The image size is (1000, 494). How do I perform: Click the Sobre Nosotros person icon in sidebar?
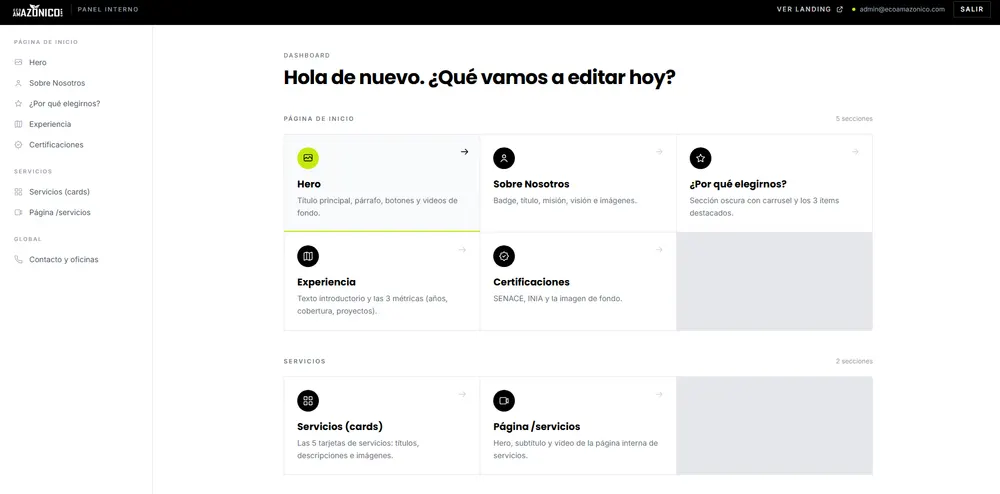tap(18, 83)
